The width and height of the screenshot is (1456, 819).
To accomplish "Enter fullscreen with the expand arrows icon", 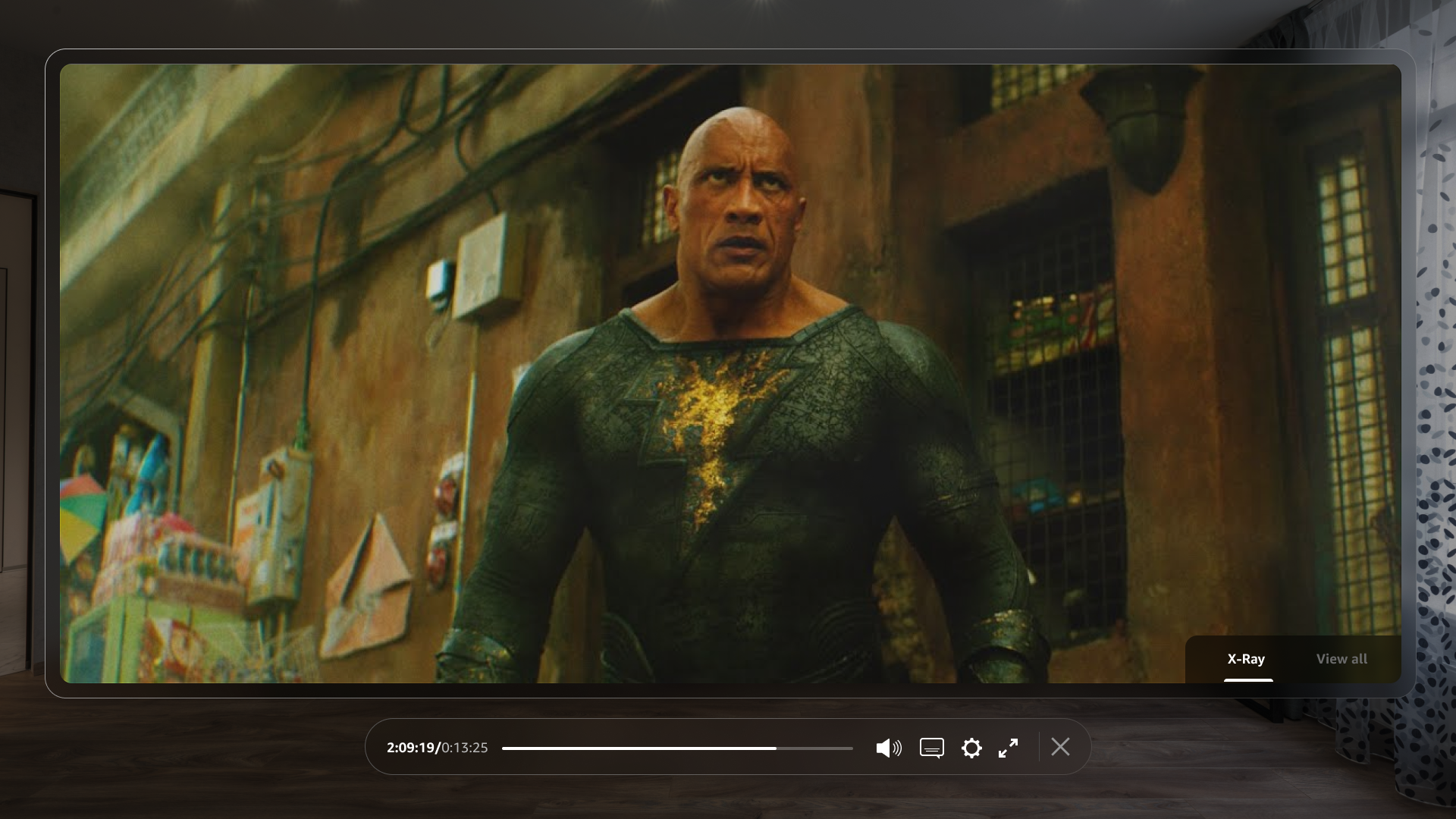I will click(x=1009, y=748).
